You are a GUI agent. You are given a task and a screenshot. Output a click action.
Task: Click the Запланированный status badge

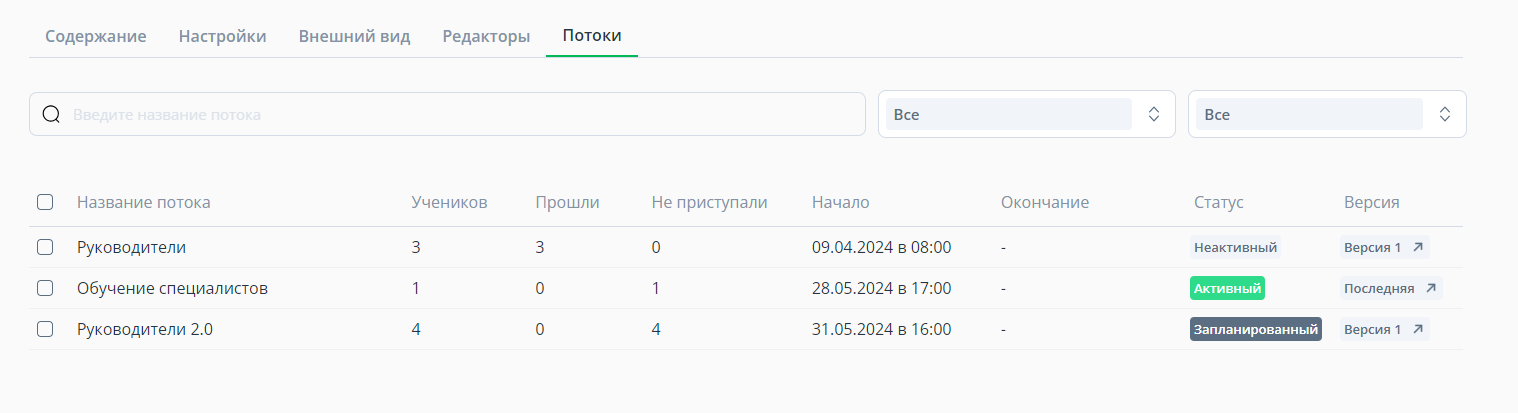click(x=1256, y=329)
